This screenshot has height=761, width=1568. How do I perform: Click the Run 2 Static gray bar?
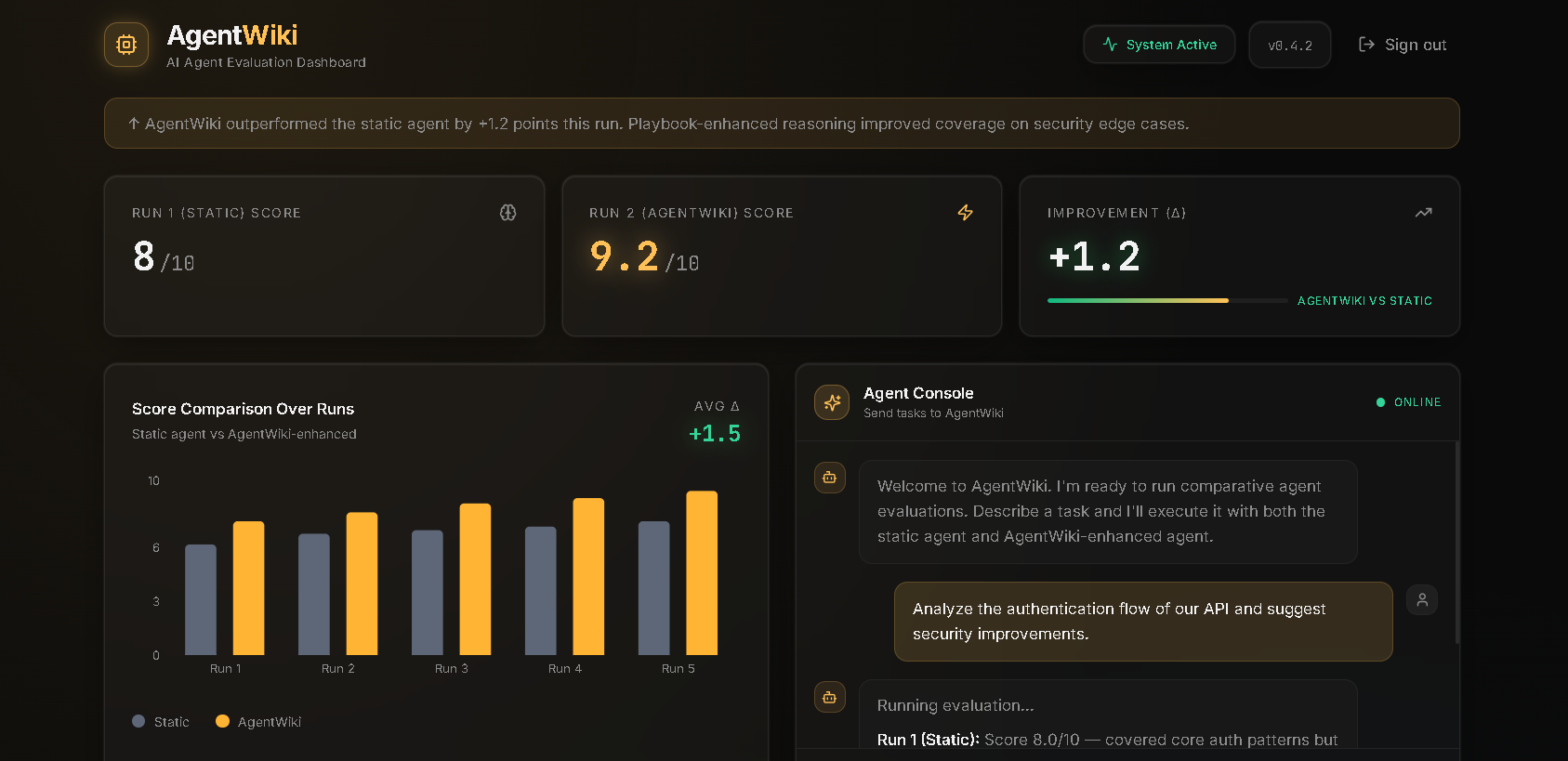click(314, 595)
